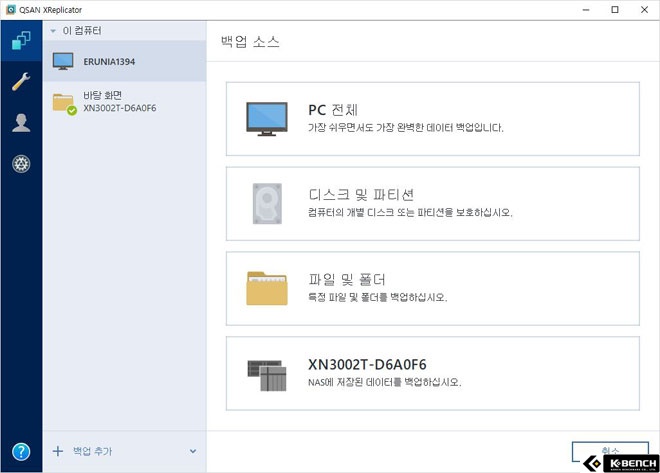The height and width of the screenshot is (473, 660).
Task: Click the QSAN XReplicator title bar app icon
Action: click(x=11, y=10)
